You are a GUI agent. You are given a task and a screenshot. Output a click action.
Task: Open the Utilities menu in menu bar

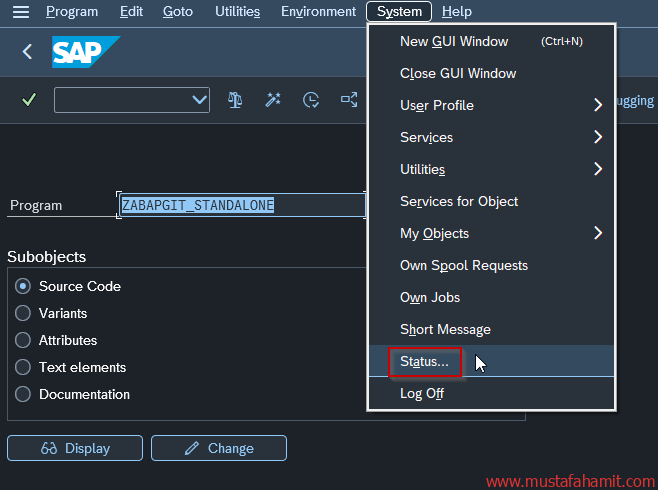click(x=237, y=12)
